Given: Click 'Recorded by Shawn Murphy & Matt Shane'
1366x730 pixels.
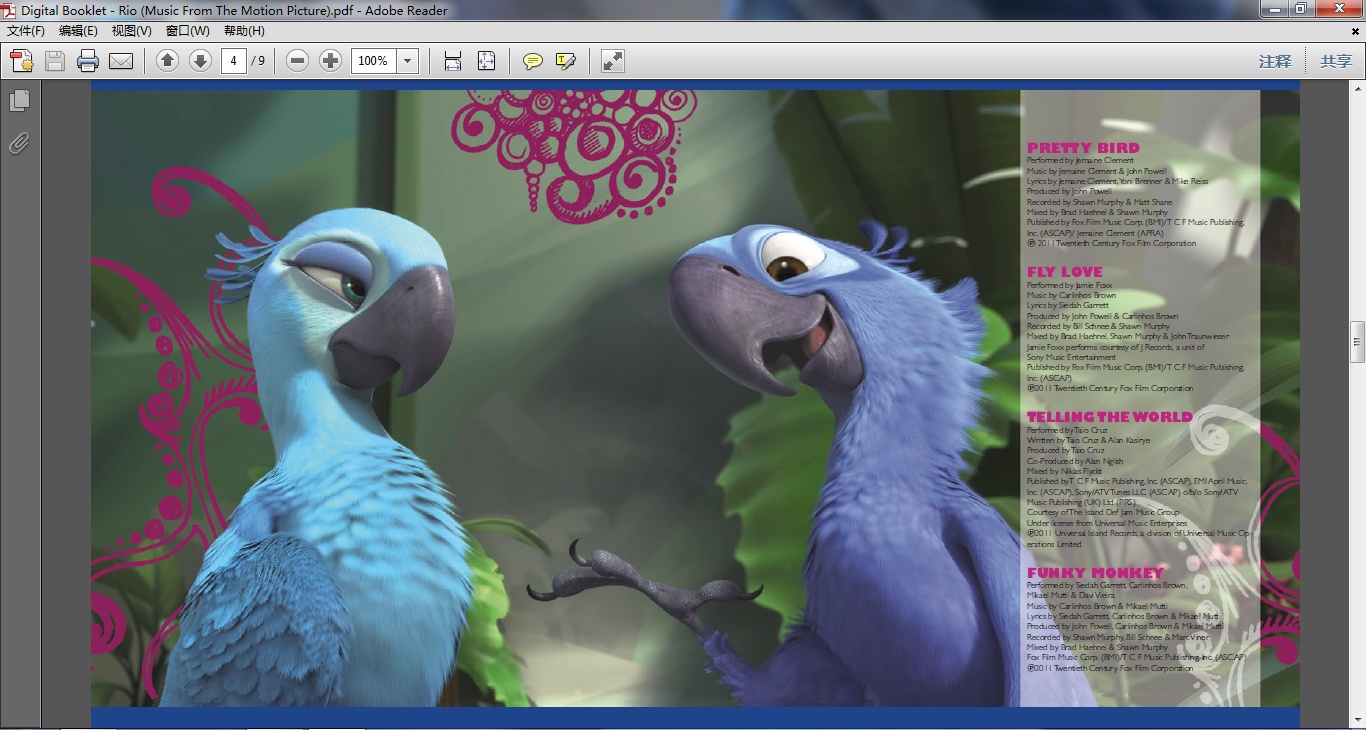Looking at the screenshot, I should click(x=1099, y=202).
